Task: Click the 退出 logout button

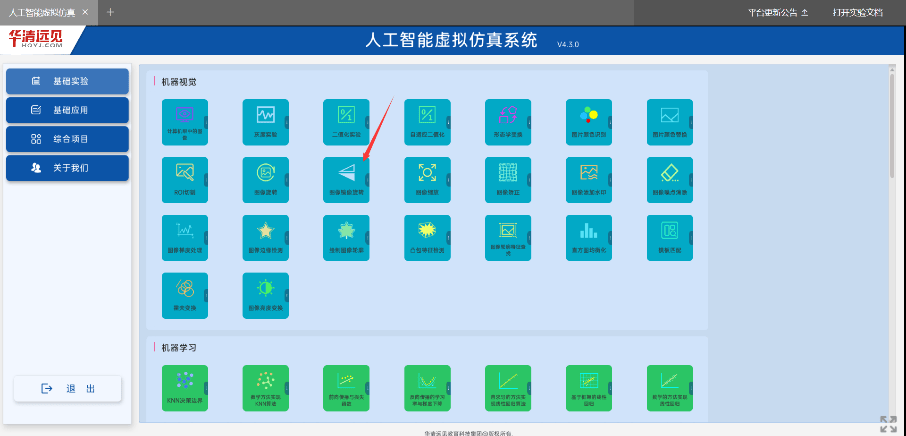Action: [68, 389]
